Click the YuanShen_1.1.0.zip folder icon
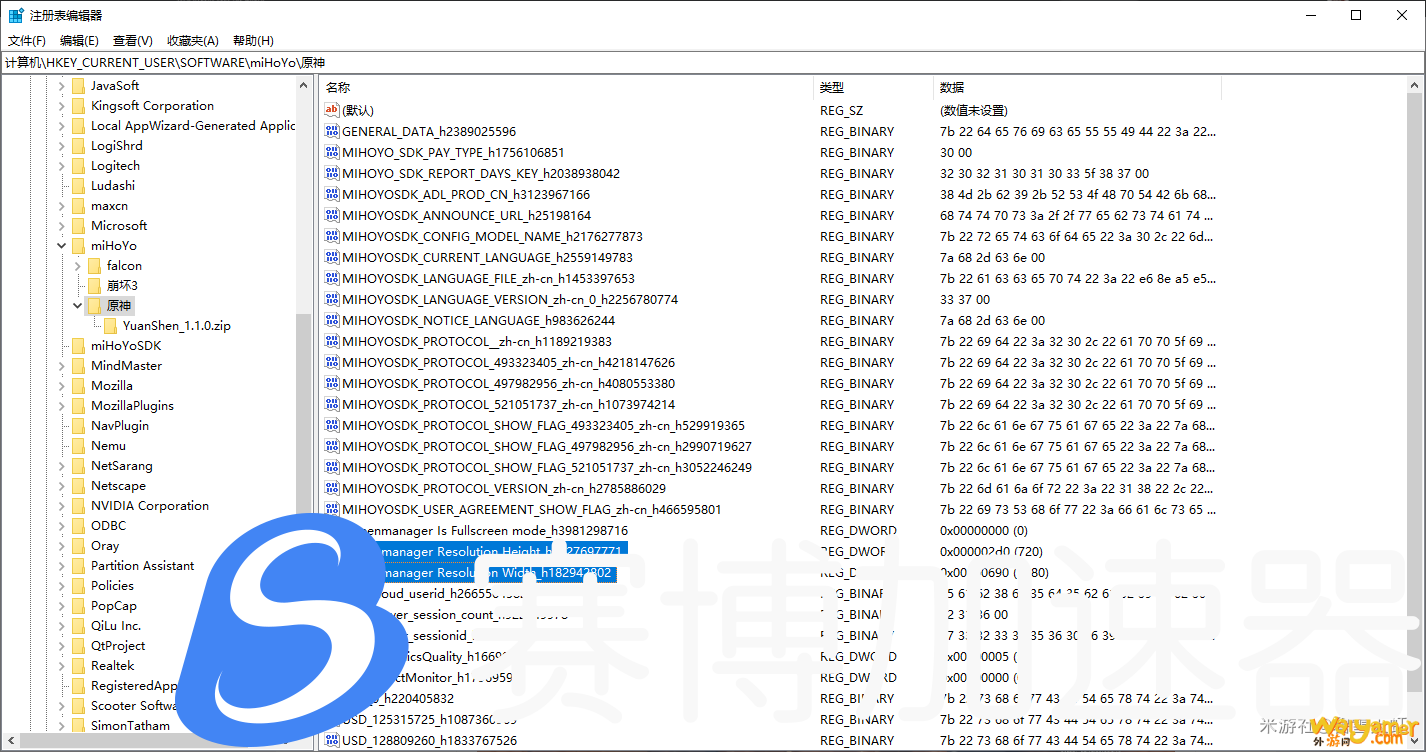 tap(110, 326)
